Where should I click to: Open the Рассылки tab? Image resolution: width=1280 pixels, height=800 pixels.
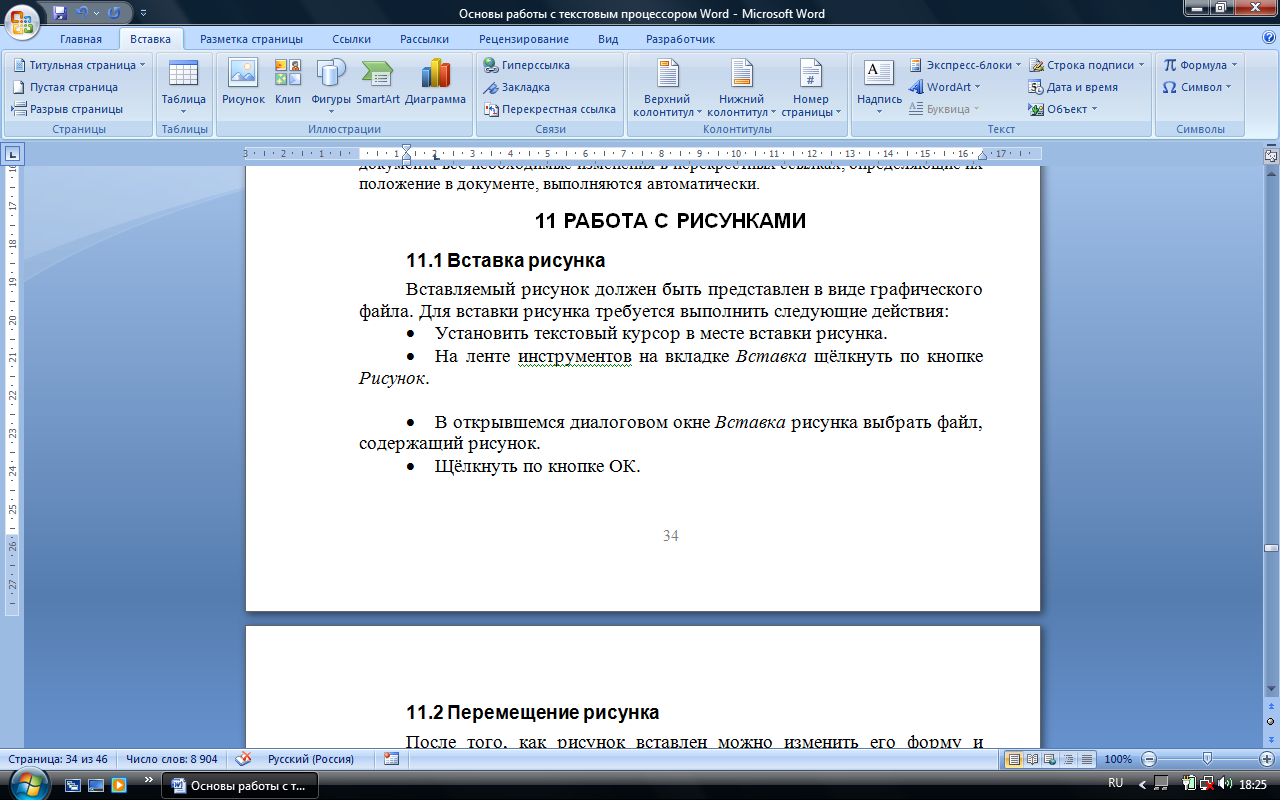tap(424, 39)
